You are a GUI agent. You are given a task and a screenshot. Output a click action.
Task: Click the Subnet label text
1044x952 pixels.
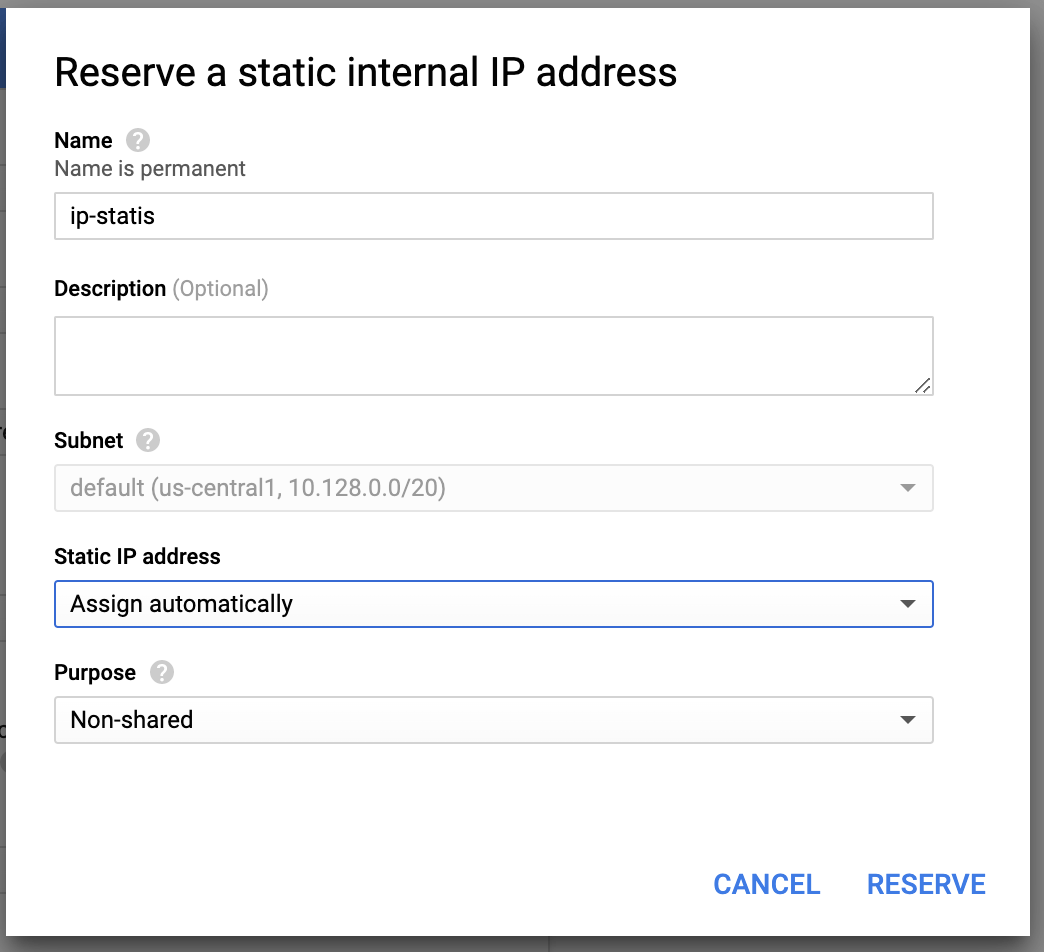coord(89,440)
